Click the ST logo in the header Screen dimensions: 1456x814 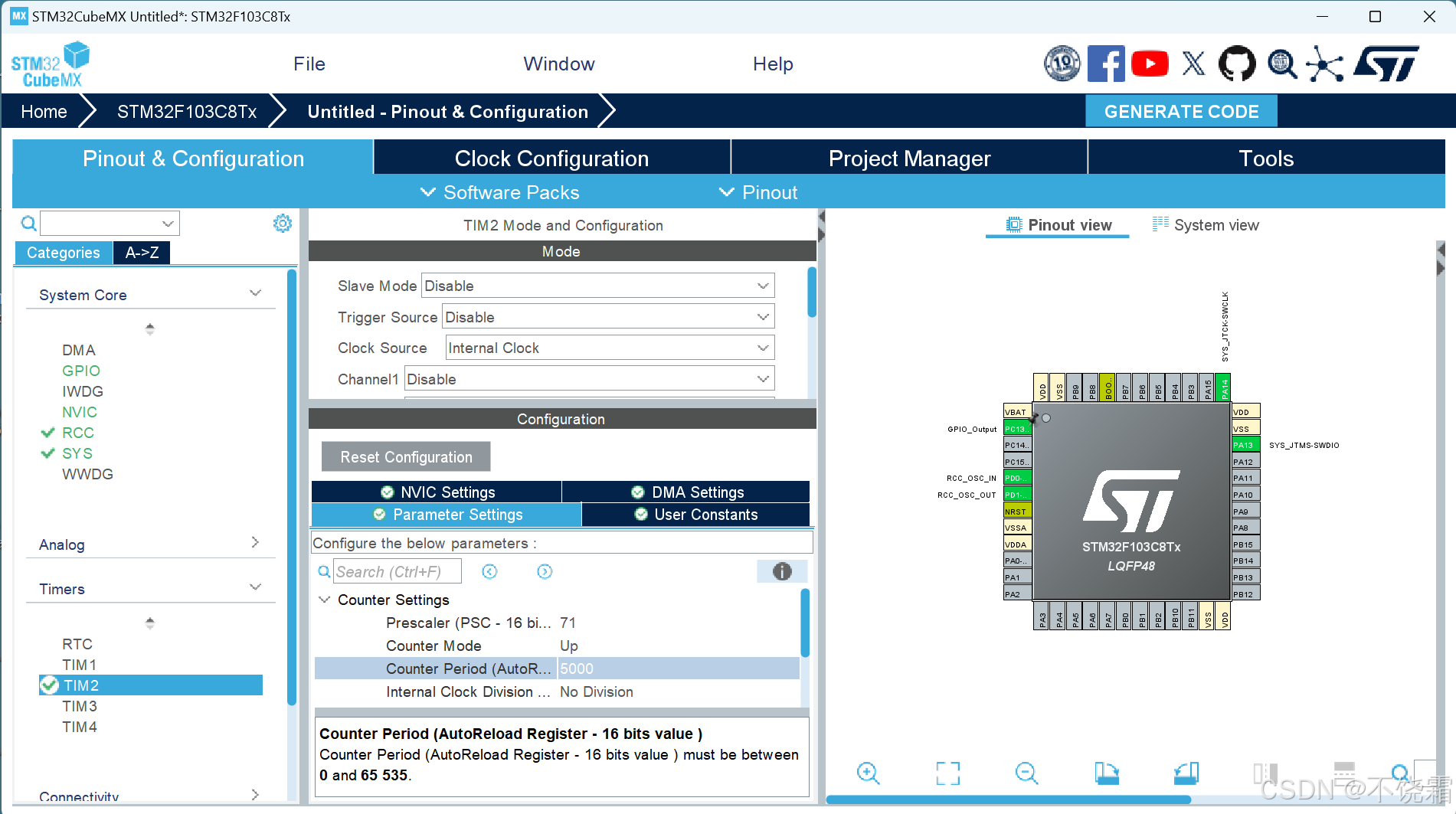1386,64
